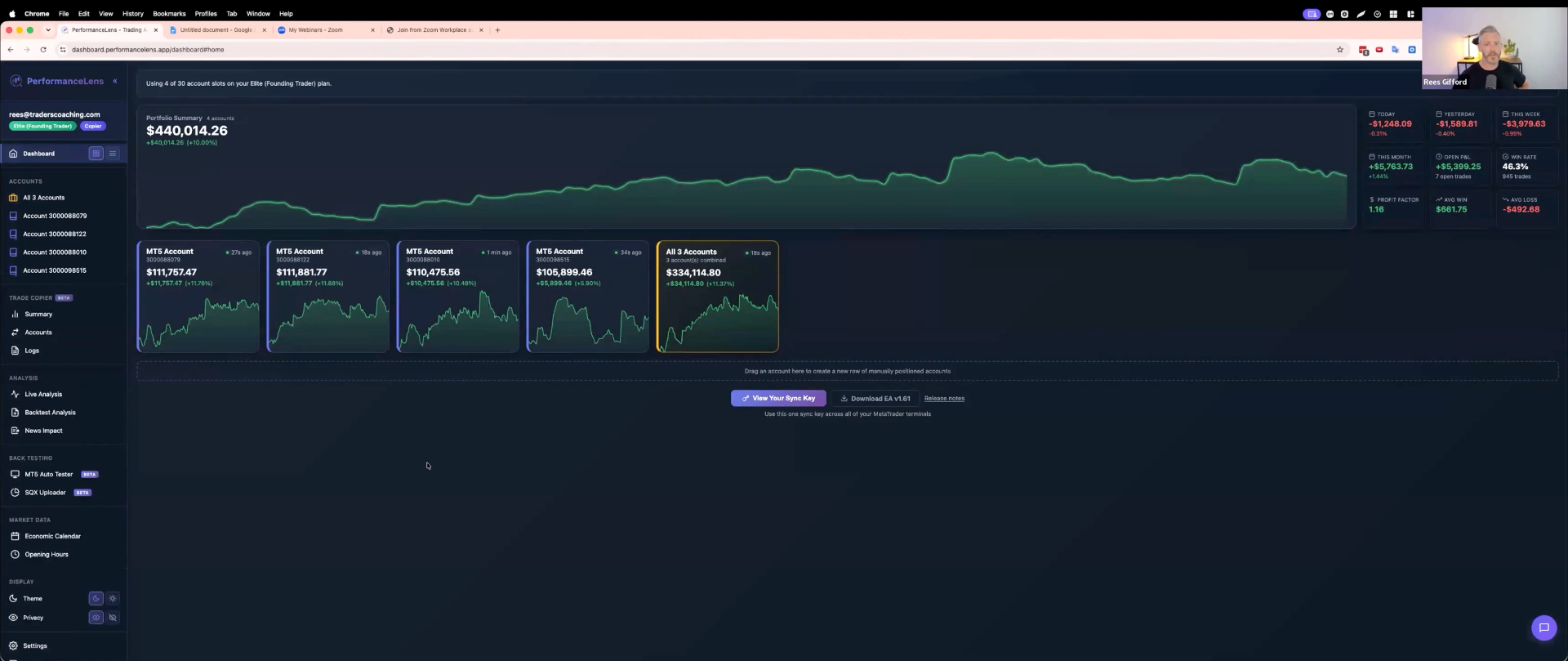1568x661 pixels.
Task: Hide values with crossed-eye privacy toggle
Action: pyautogui.click(x=113, y=618)
